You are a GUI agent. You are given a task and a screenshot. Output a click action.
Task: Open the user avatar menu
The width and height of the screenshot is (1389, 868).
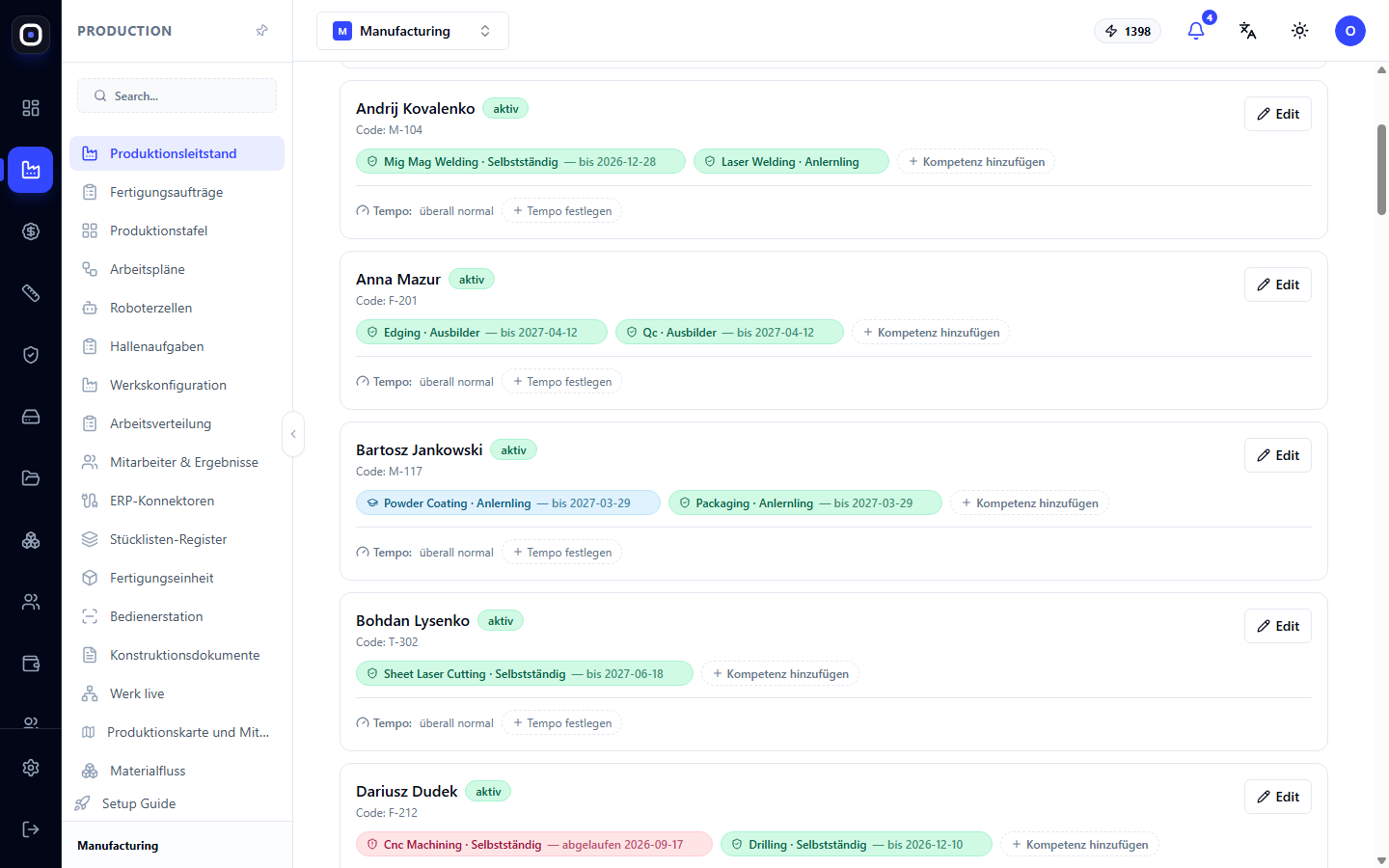point(1350,31)
